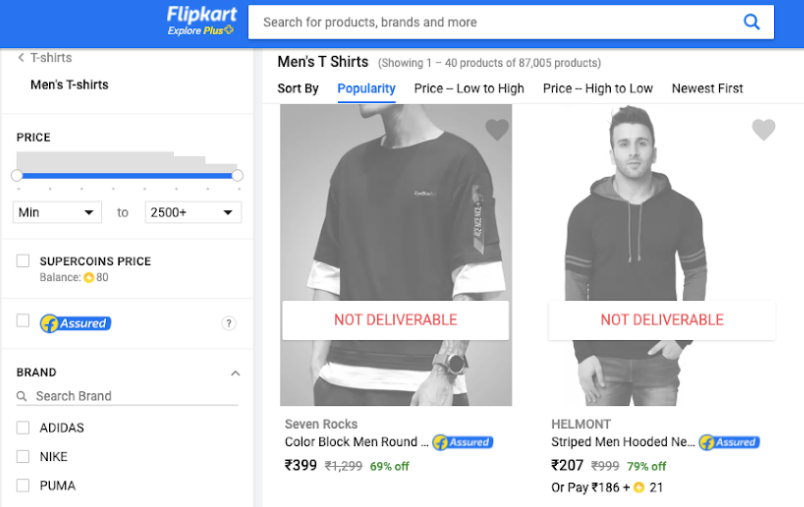804x507 pixels.
Task: Tick the Flipkart Assured filter checkbox
Action: tap(23, 321)
